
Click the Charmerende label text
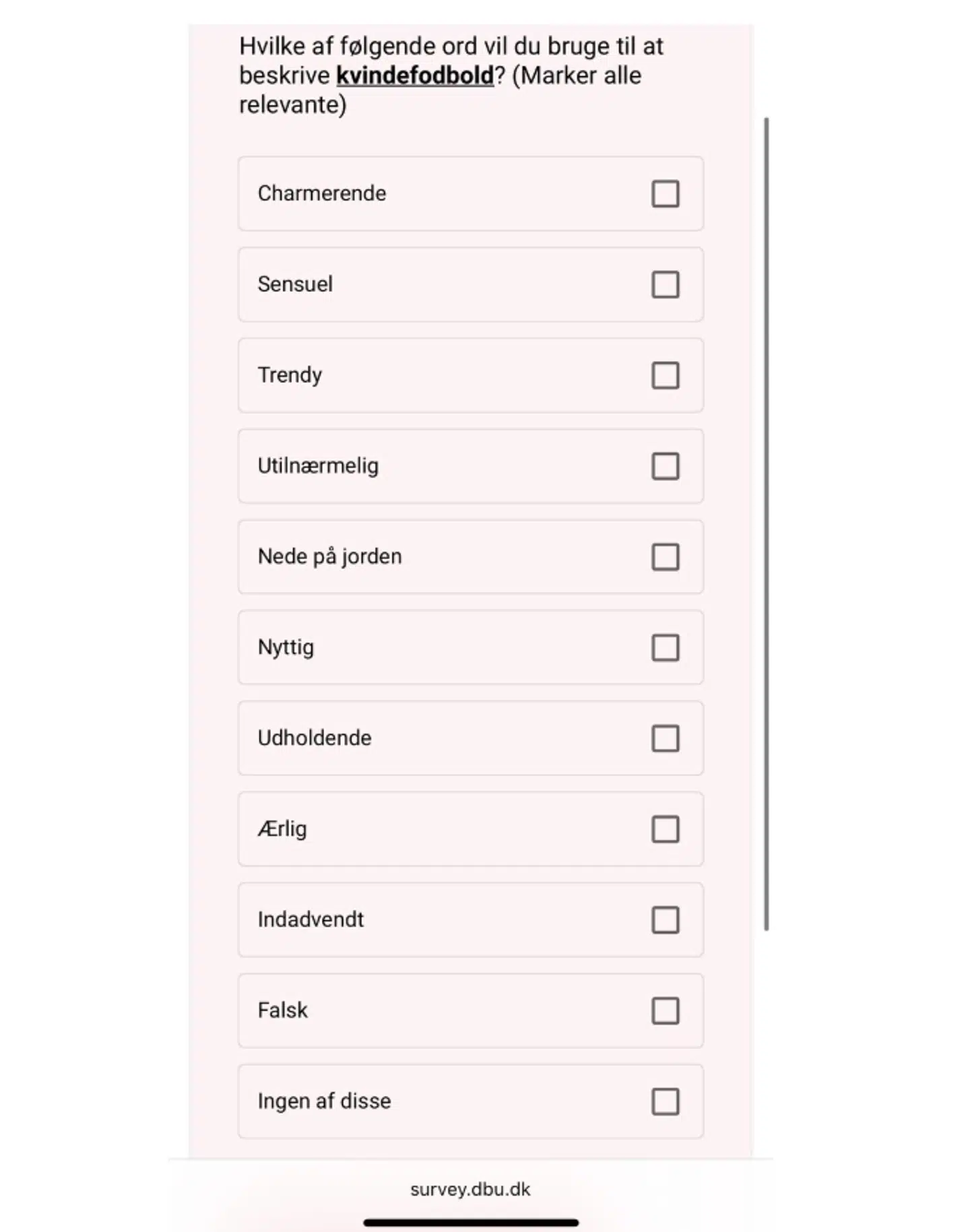coord(322,193)
